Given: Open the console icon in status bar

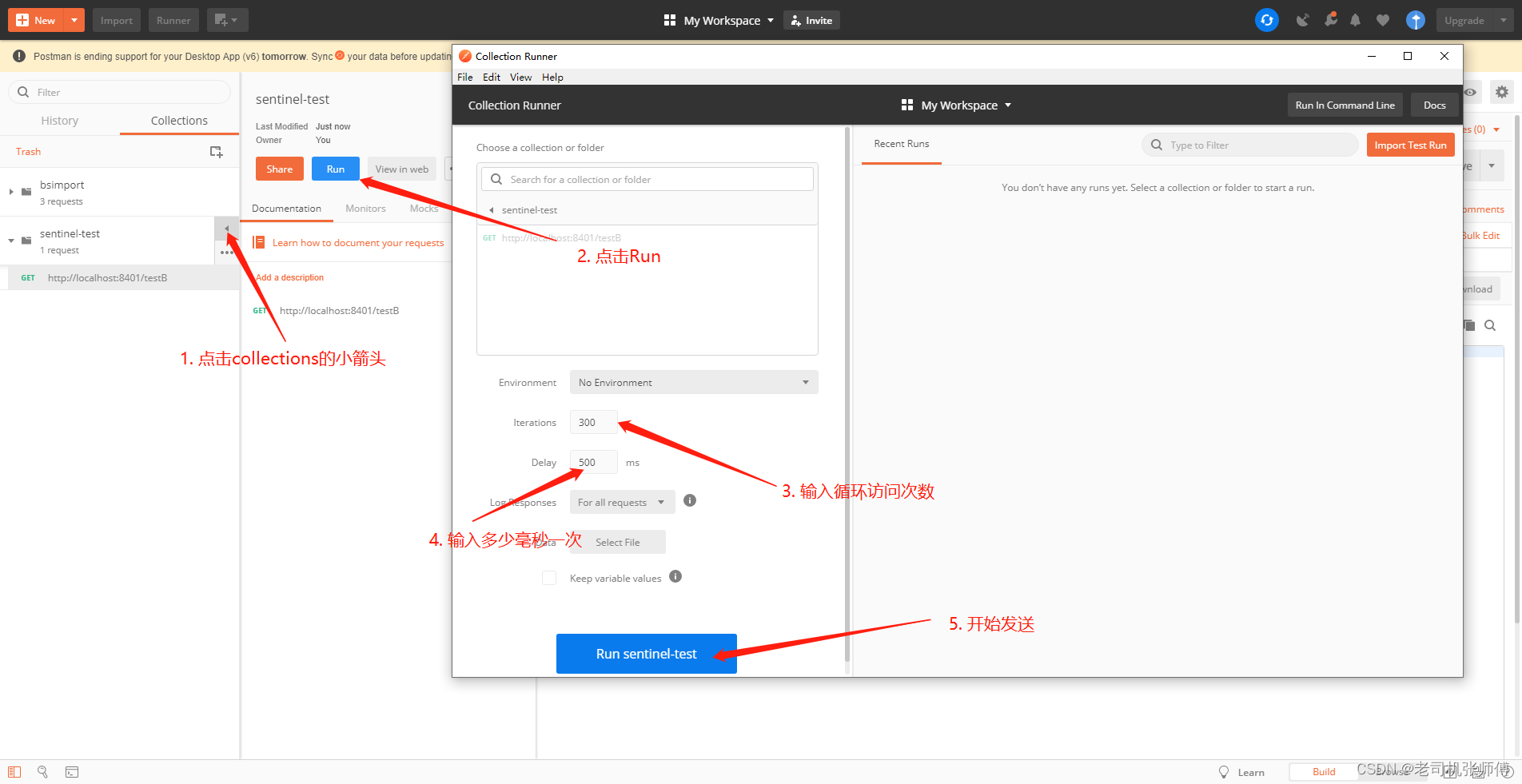Looking at the screenshot, I should click(72, 772).
